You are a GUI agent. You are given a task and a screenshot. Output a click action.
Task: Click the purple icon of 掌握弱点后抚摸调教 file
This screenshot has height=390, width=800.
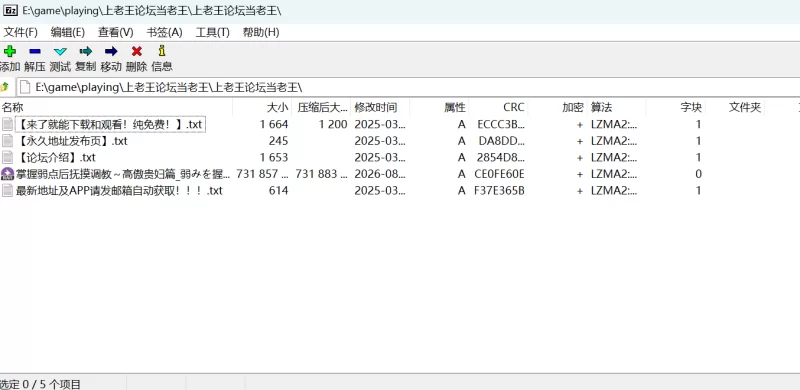(7, 174)
